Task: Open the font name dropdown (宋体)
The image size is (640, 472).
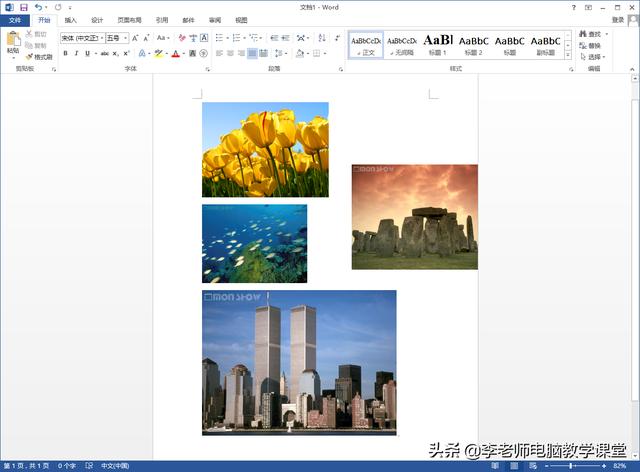Action: tap(102, 38)
